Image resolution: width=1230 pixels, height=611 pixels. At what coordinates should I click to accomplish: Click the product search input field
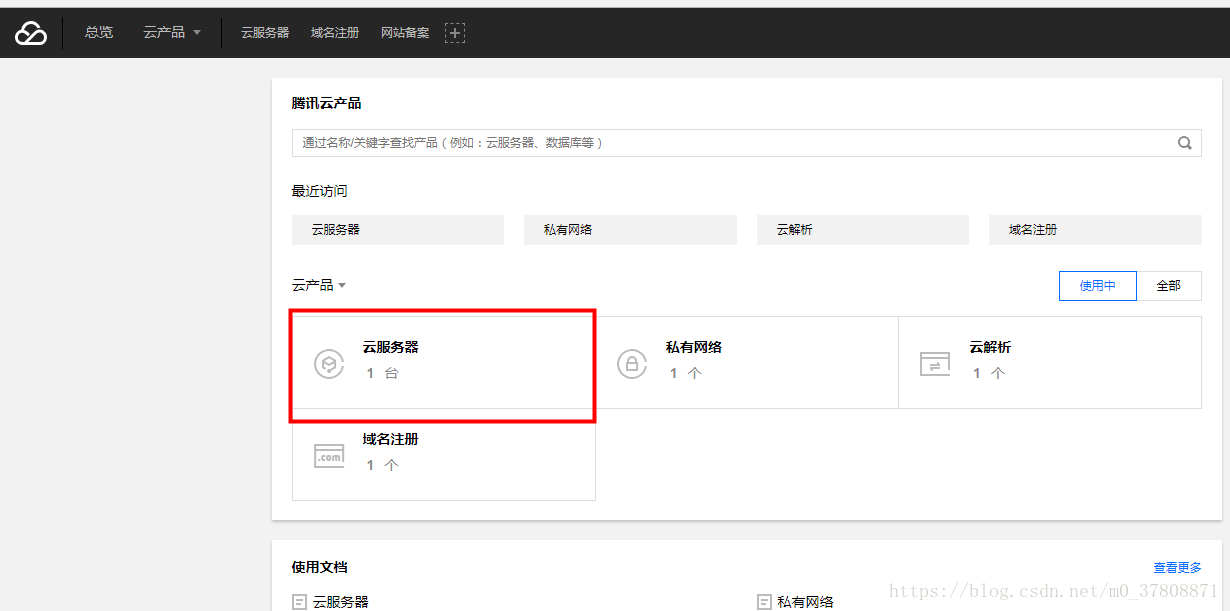tap(747, 143)
